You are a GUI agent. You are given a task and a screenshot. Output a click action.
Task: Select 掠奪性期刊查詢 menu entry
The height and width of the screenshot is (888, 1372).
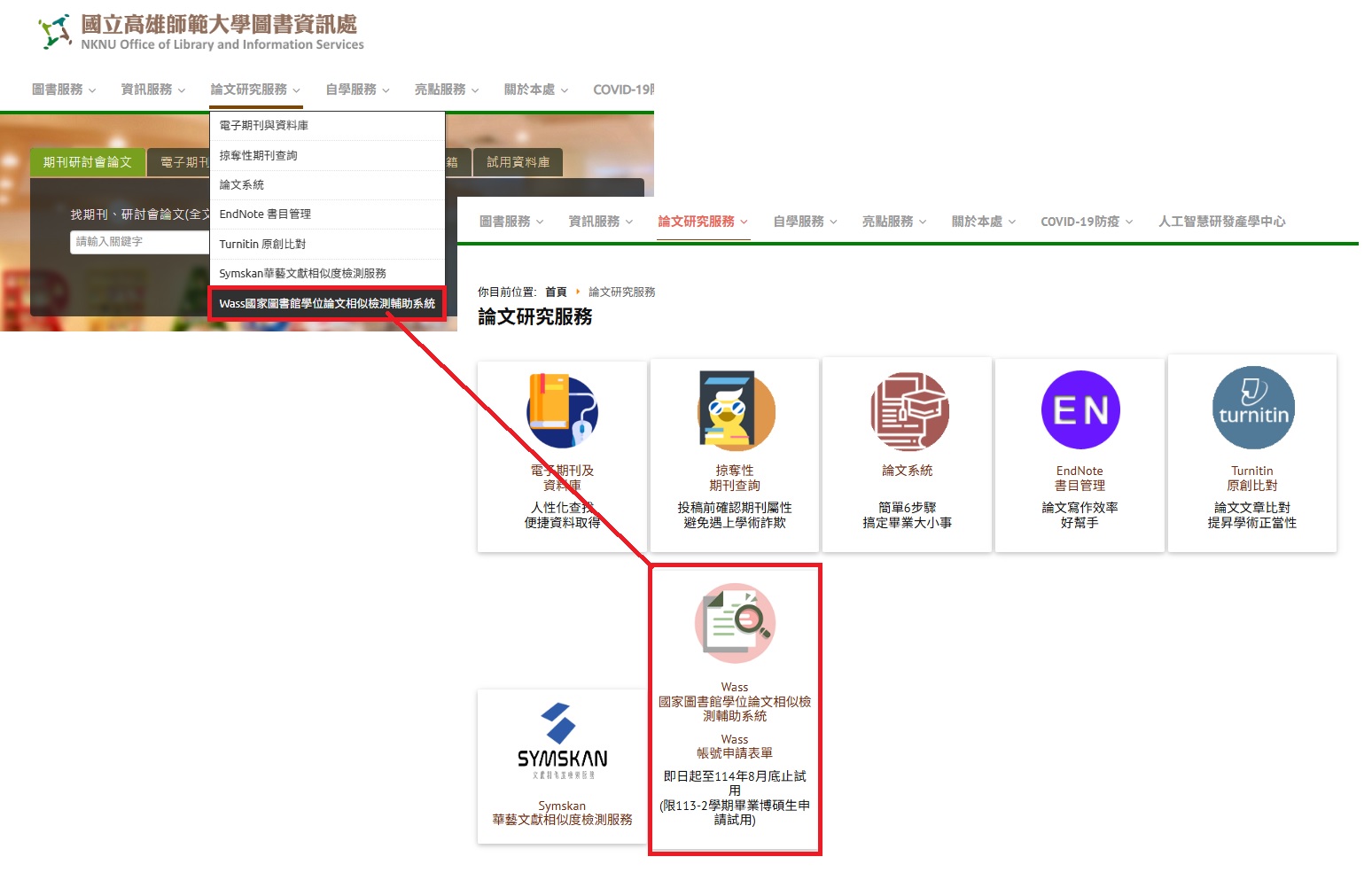pyautogui.click(x=327, y=155)
